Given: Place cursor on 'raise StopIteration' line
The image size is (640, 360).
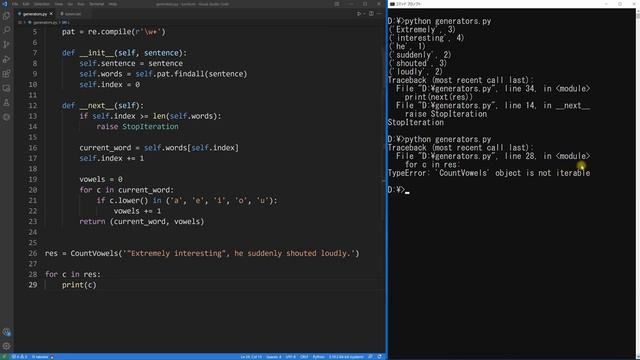Looking at the screenshot, I should 137,127.
